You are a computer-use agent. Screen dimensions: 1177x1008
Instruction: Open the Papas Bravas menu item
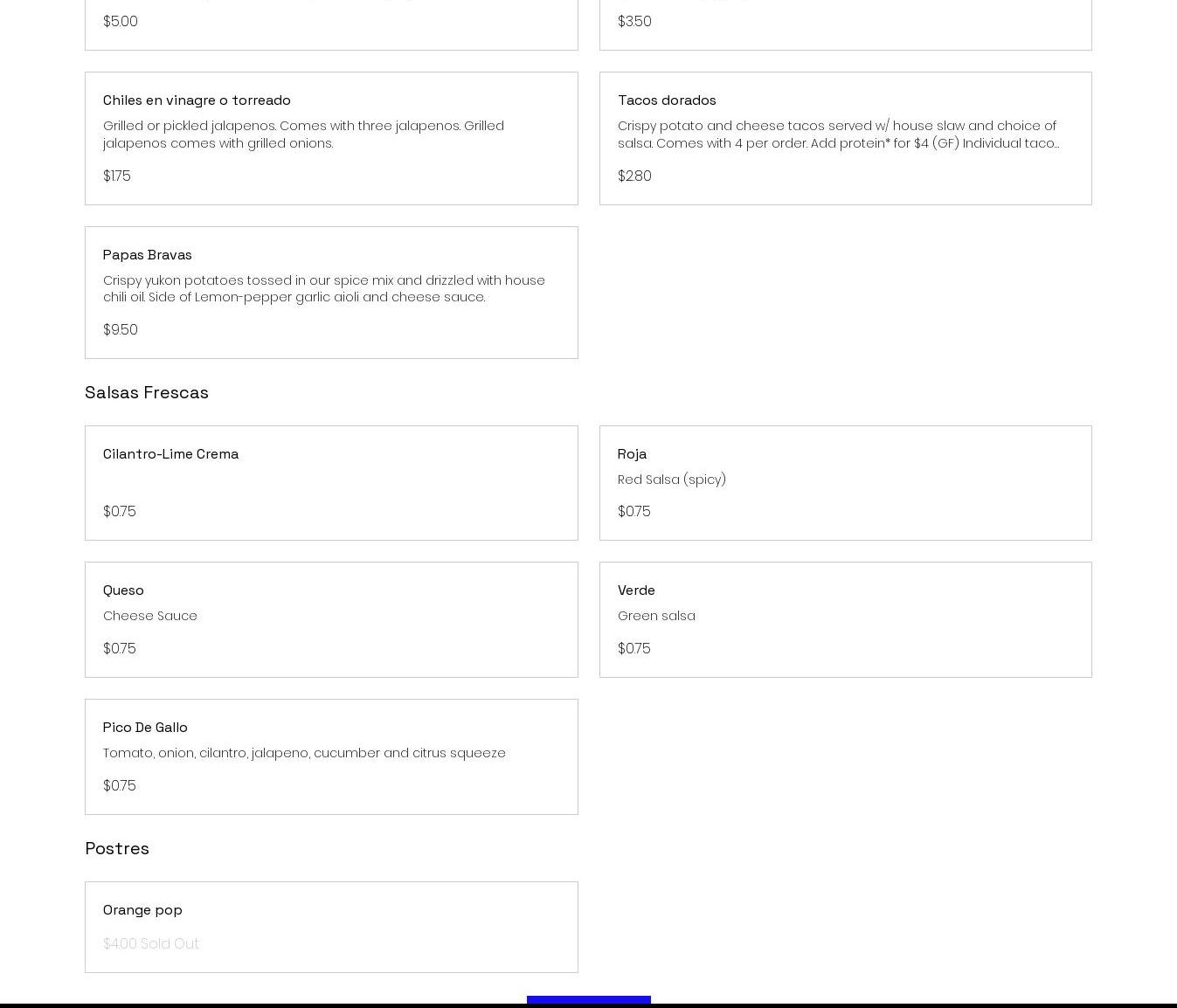(x=148, y=255)
